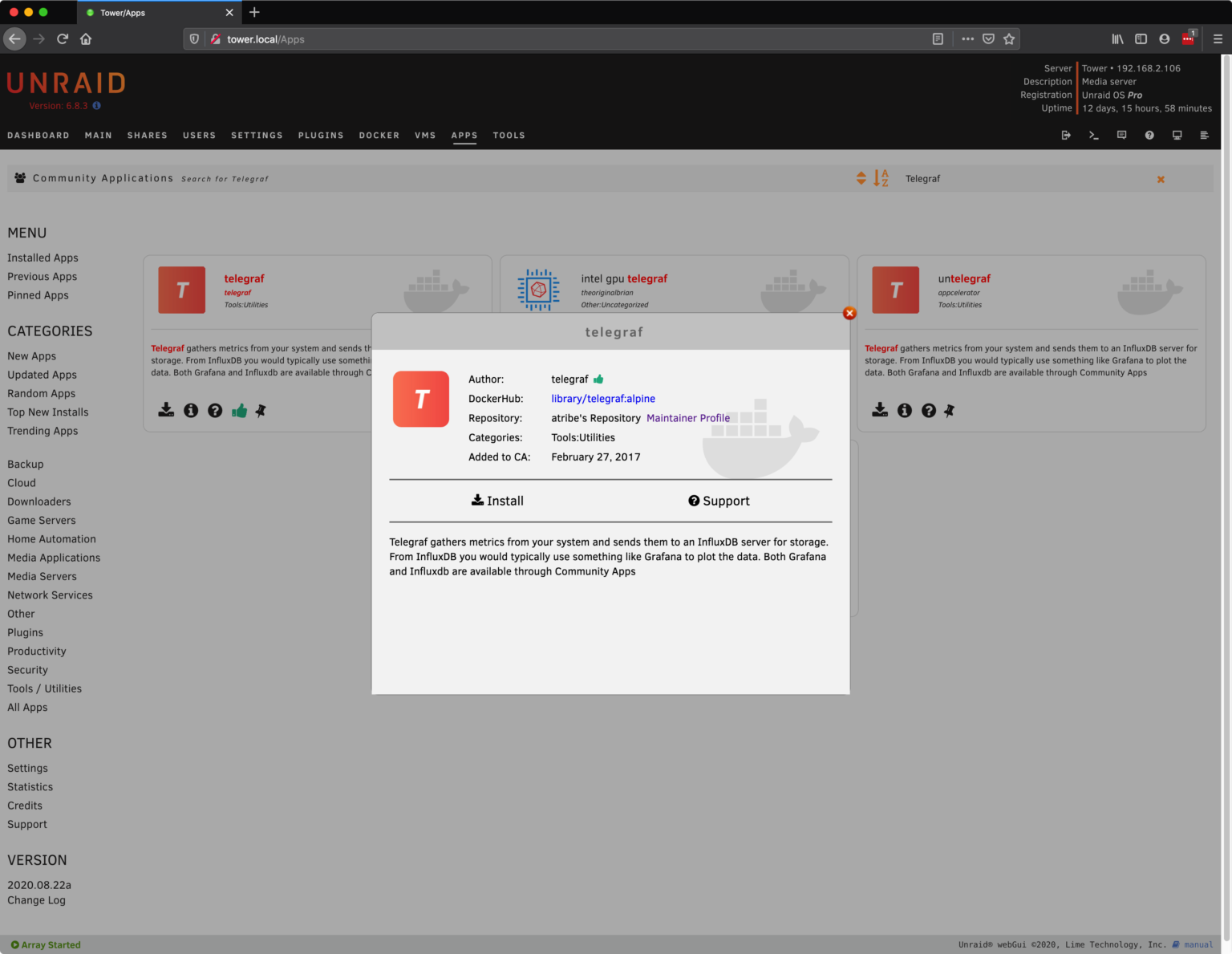Click info icon on untelegraf card
The height and width of the screenshot is (954, 1232).
pos(905,410)
